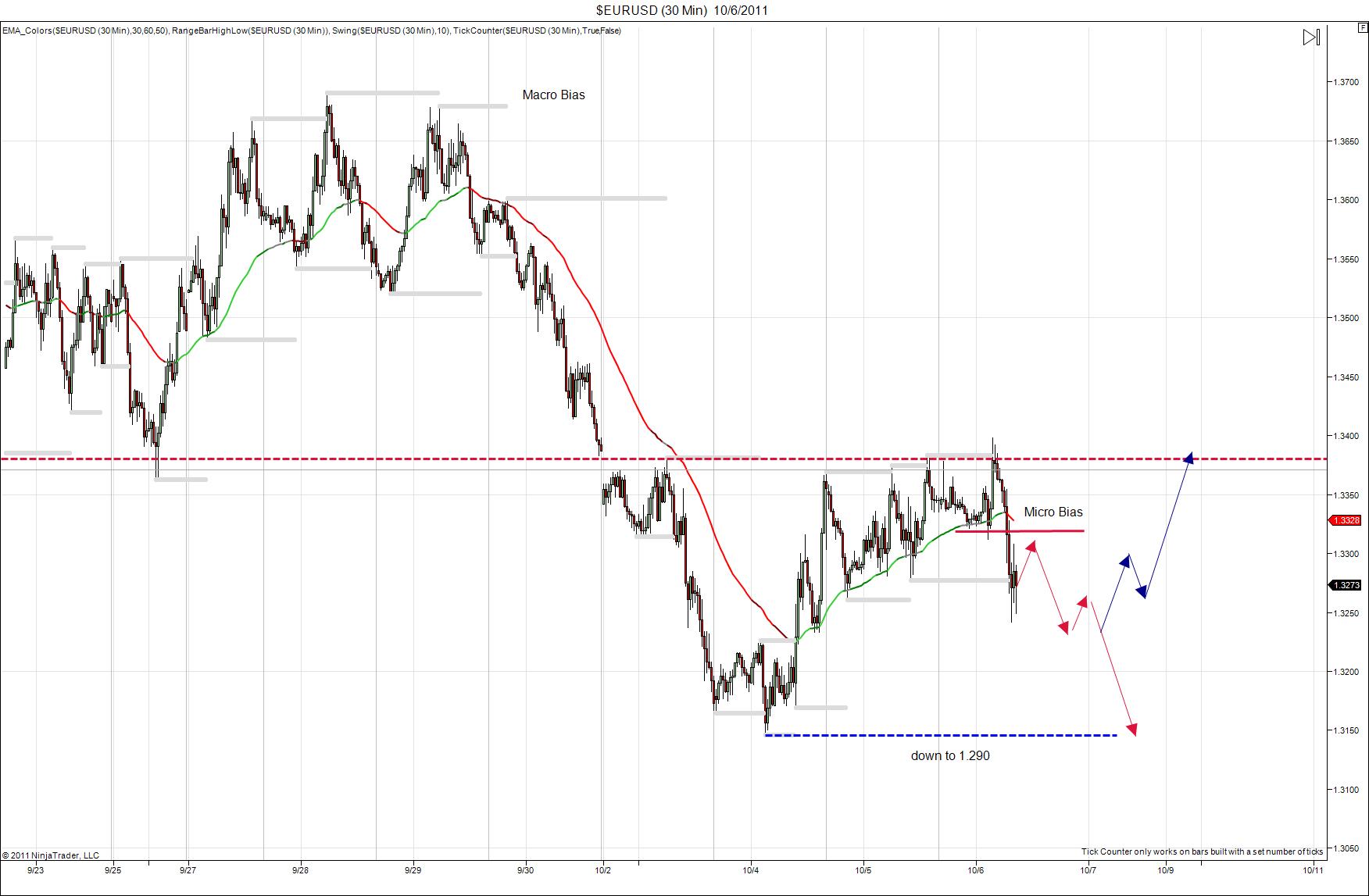The height and width of the screenshot is (896, 1369).
Task: Click the chart title $EURUSD (30 Min) 10/6/2011
Action: pos(682,10)
